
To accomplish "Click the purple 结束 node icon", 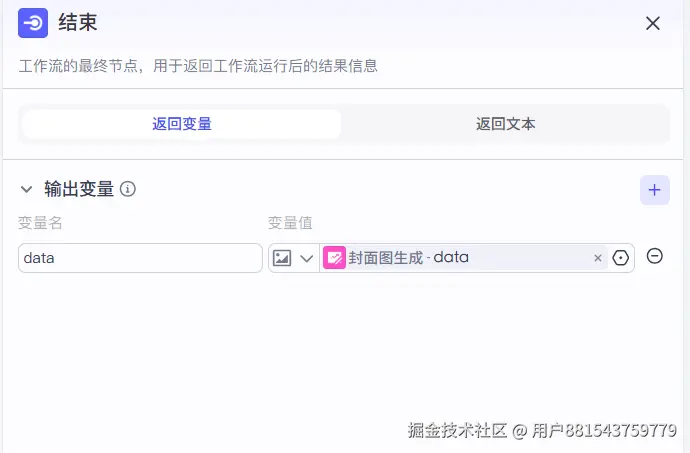I will pos(33,23).
